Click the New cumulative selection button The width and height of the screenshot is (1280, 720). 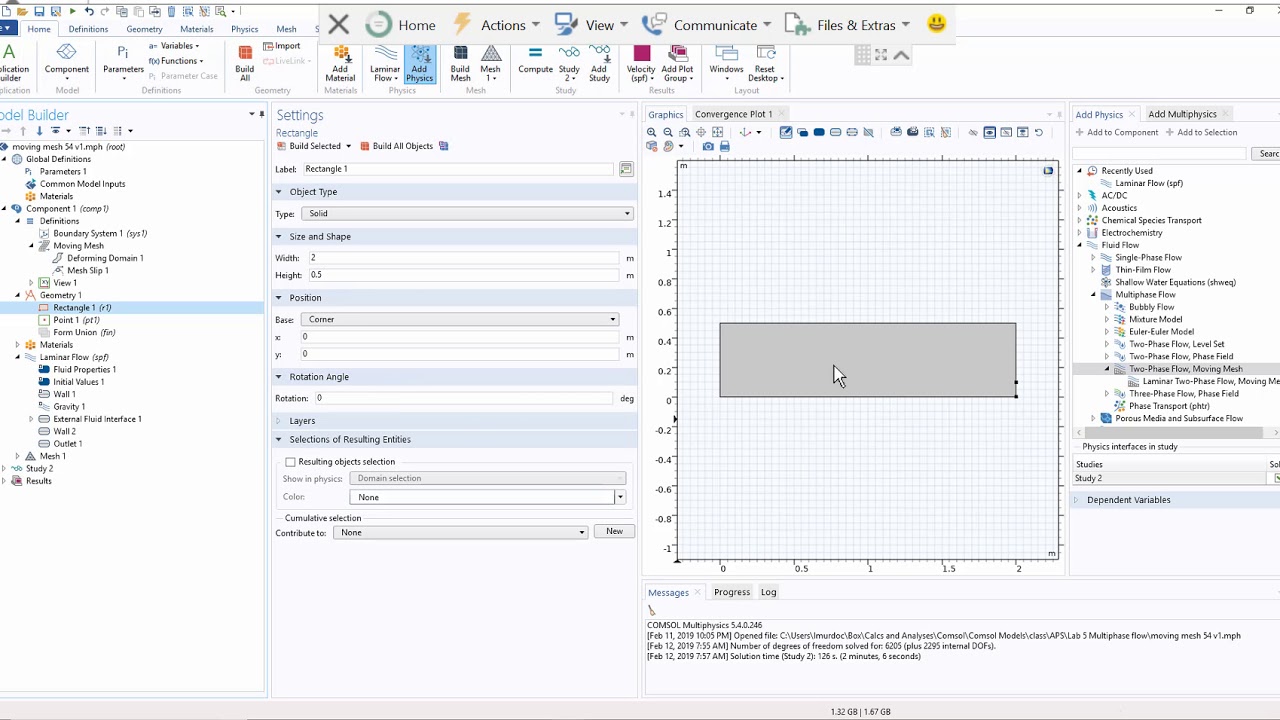pyautogui.click(x=614, y=532)
